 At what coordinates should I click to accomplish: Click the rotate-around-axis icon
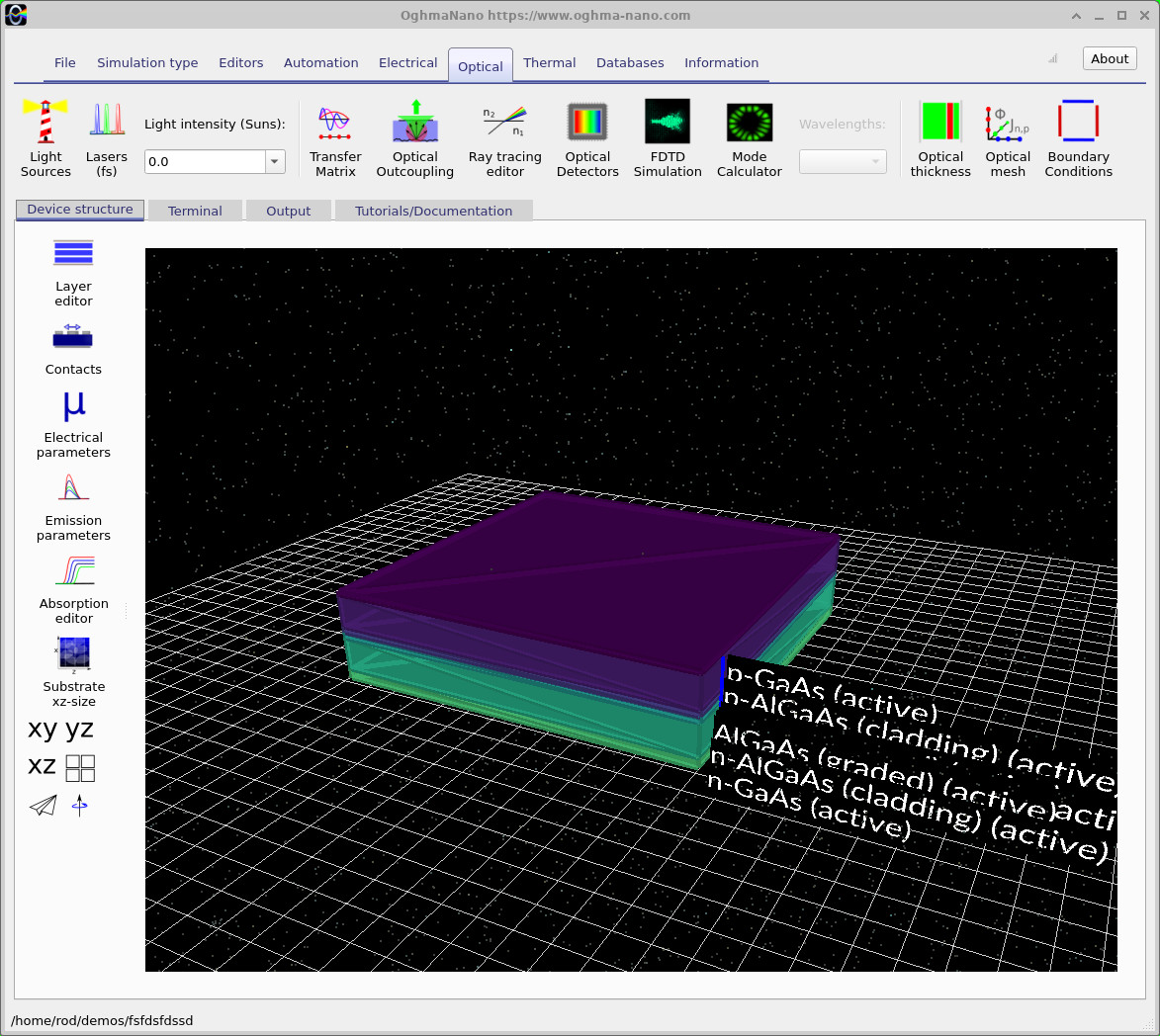point(80,806)
